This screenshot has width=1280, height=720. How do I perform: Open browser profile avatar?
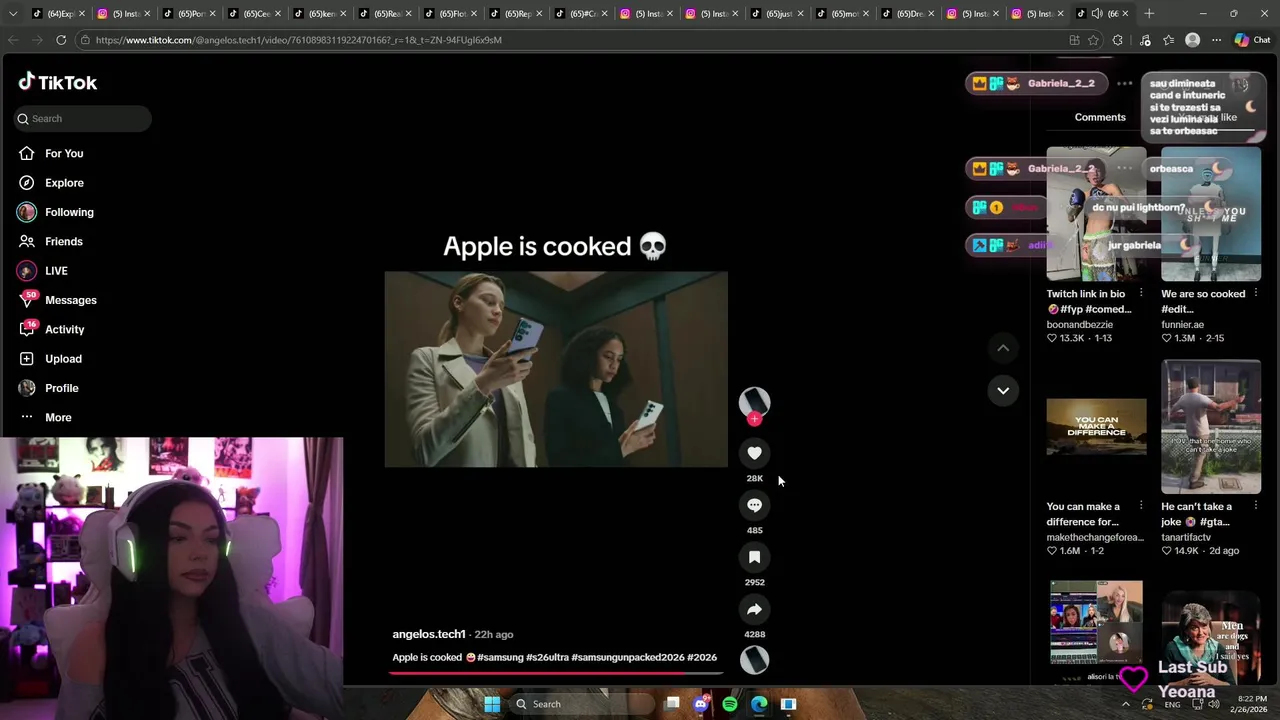(1192, 40)
